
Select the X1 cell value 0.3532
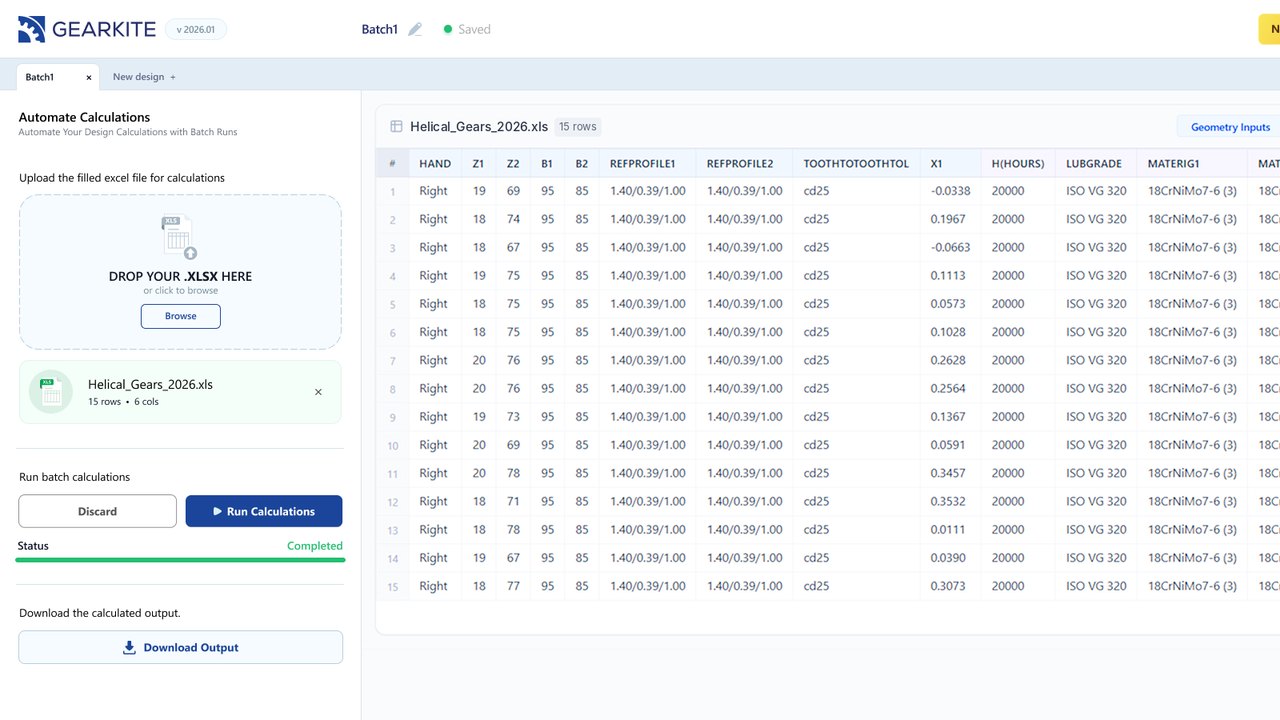pos(948,501)
